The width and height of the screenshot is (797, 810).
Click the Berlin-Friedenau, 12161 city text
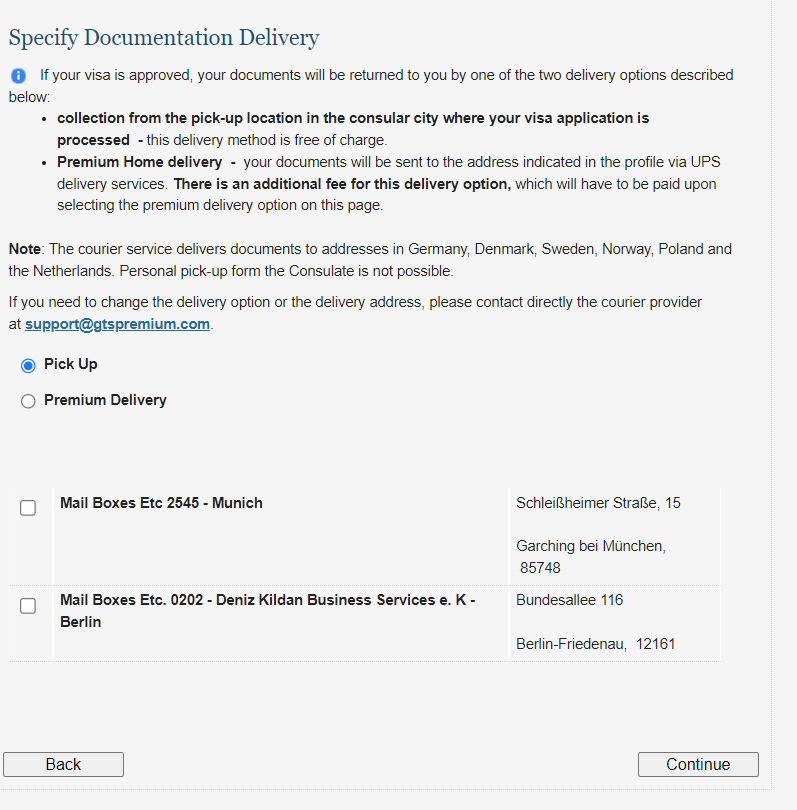(595, 644)
